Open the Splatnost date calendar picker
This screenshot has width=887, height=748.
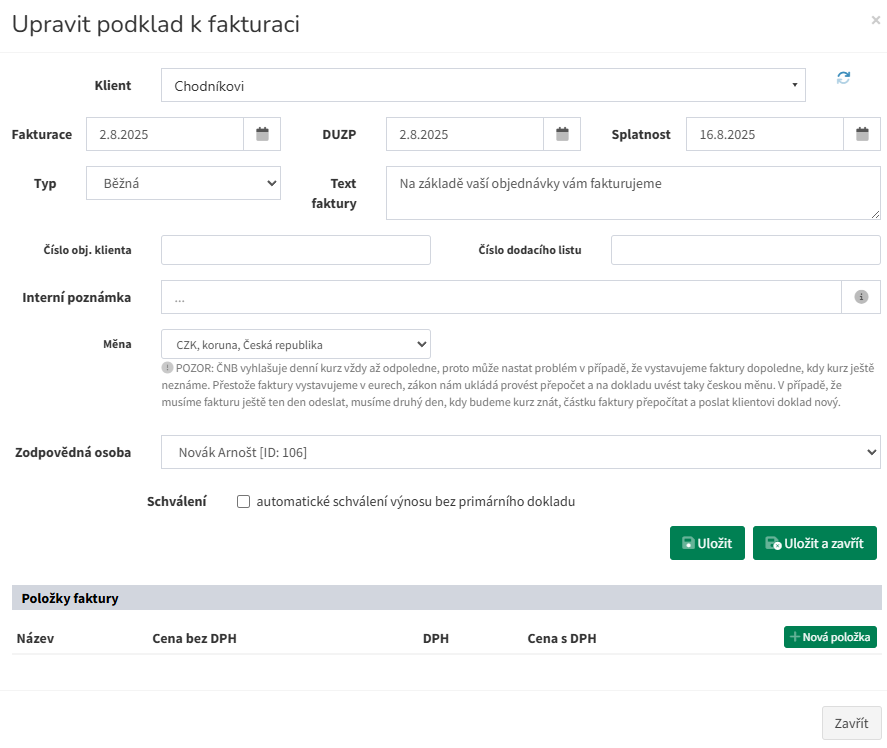pos(862,134)
